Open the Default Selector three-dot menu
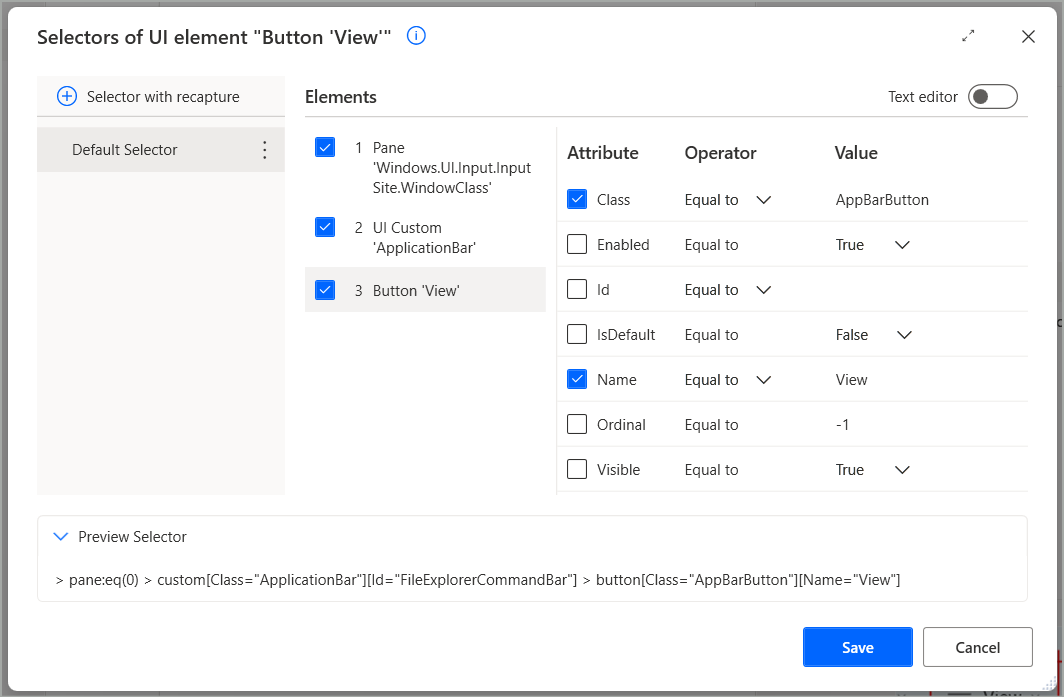The image size is (1064, 697). [265, 150]
